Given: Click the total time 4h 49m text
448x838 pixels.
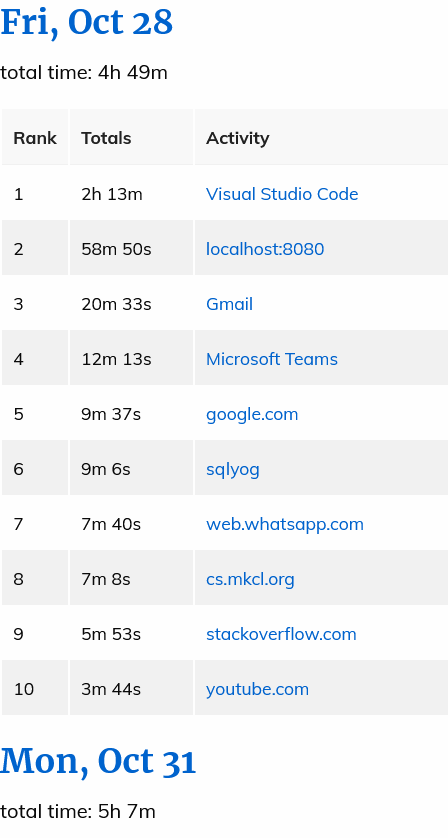Looking at the screenshot, I should [84, 73].
